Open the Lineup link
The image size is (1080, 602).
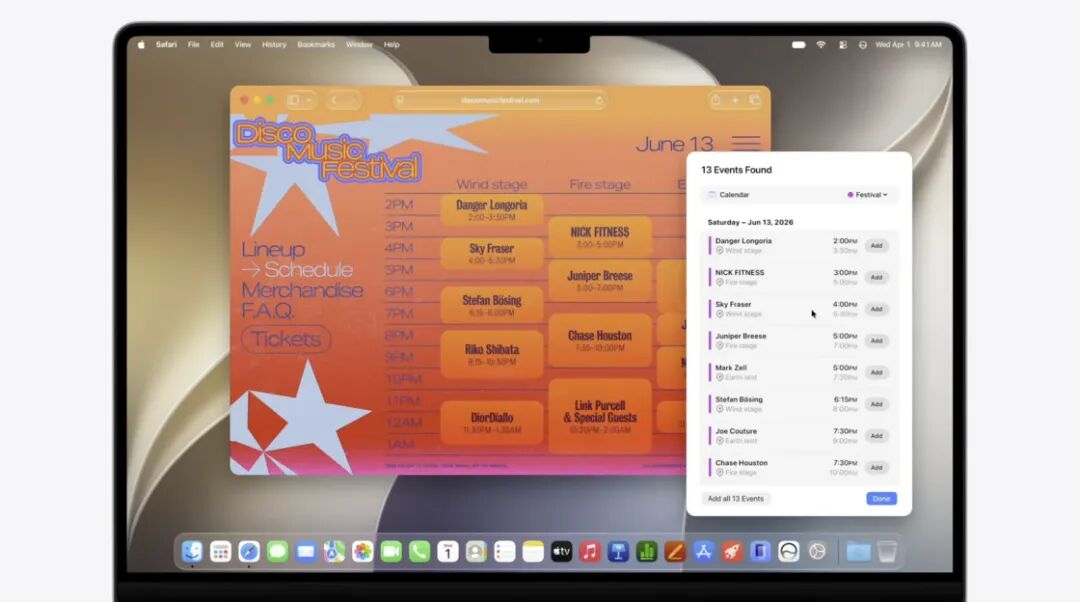click(273, 249)
